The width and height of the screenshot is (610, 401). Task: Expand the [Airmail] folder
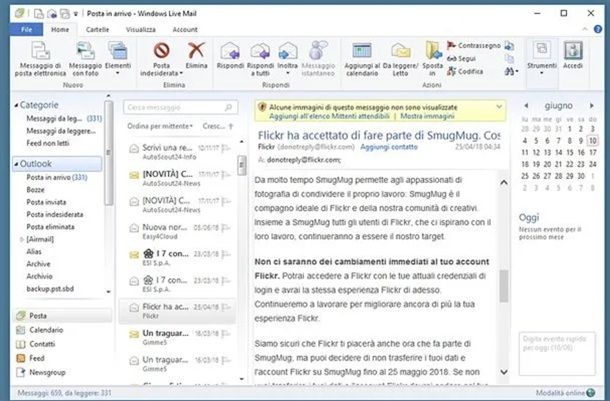(x=21, y=240)
